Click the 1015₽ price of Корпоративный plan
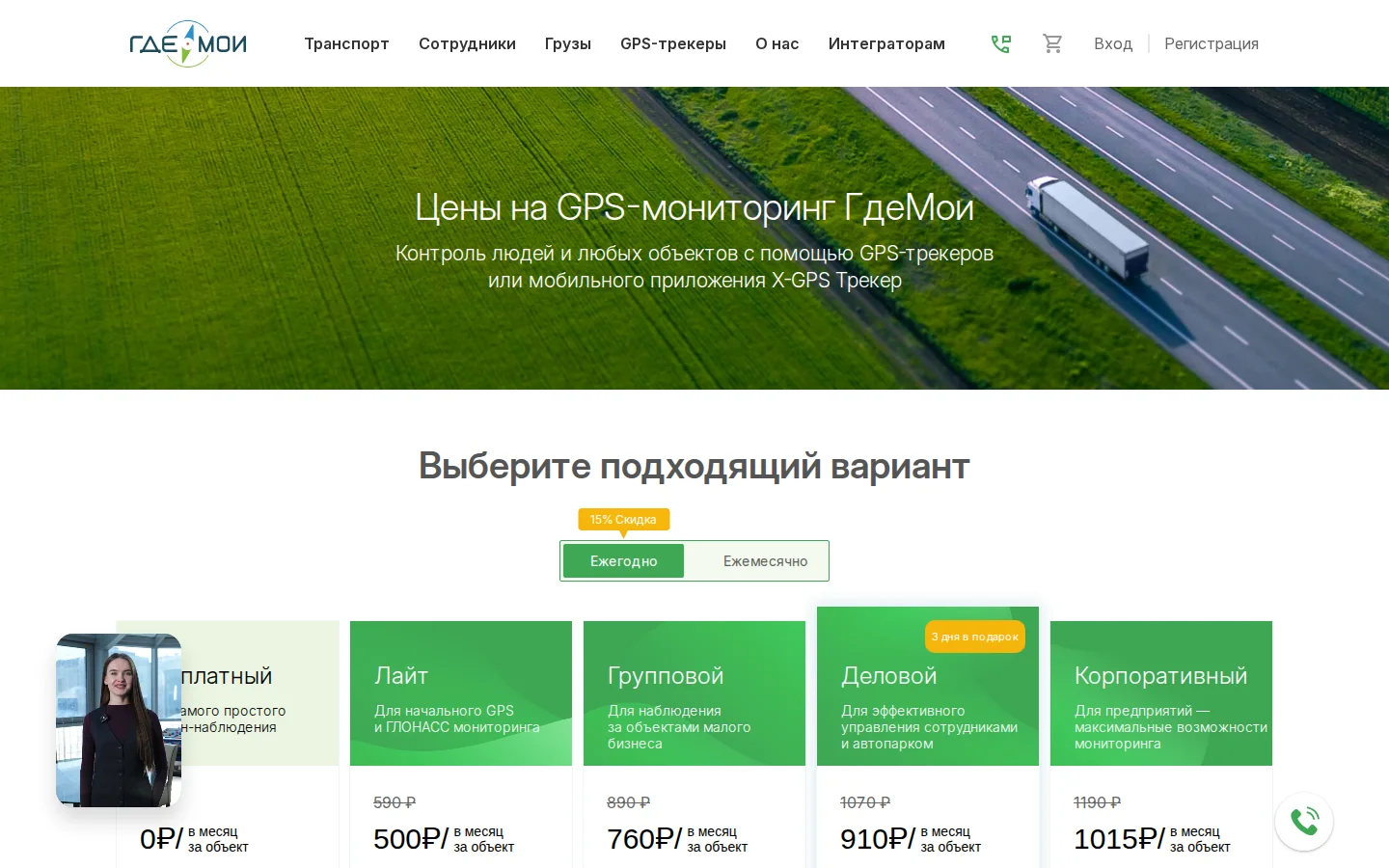Viewport: 1389px width, 868px height. (x=1120, y=839)
